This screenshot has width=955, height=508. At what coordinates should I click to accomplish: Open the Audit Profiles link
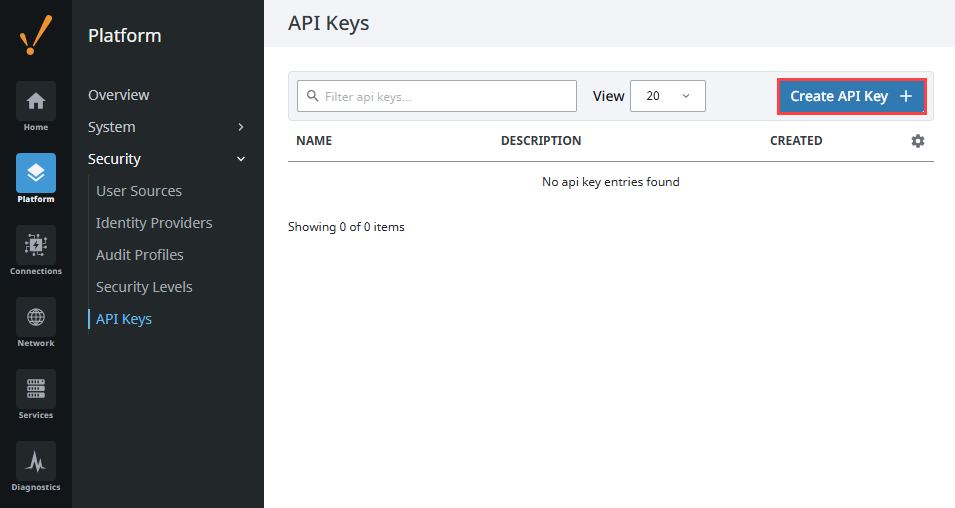point(139,255)
